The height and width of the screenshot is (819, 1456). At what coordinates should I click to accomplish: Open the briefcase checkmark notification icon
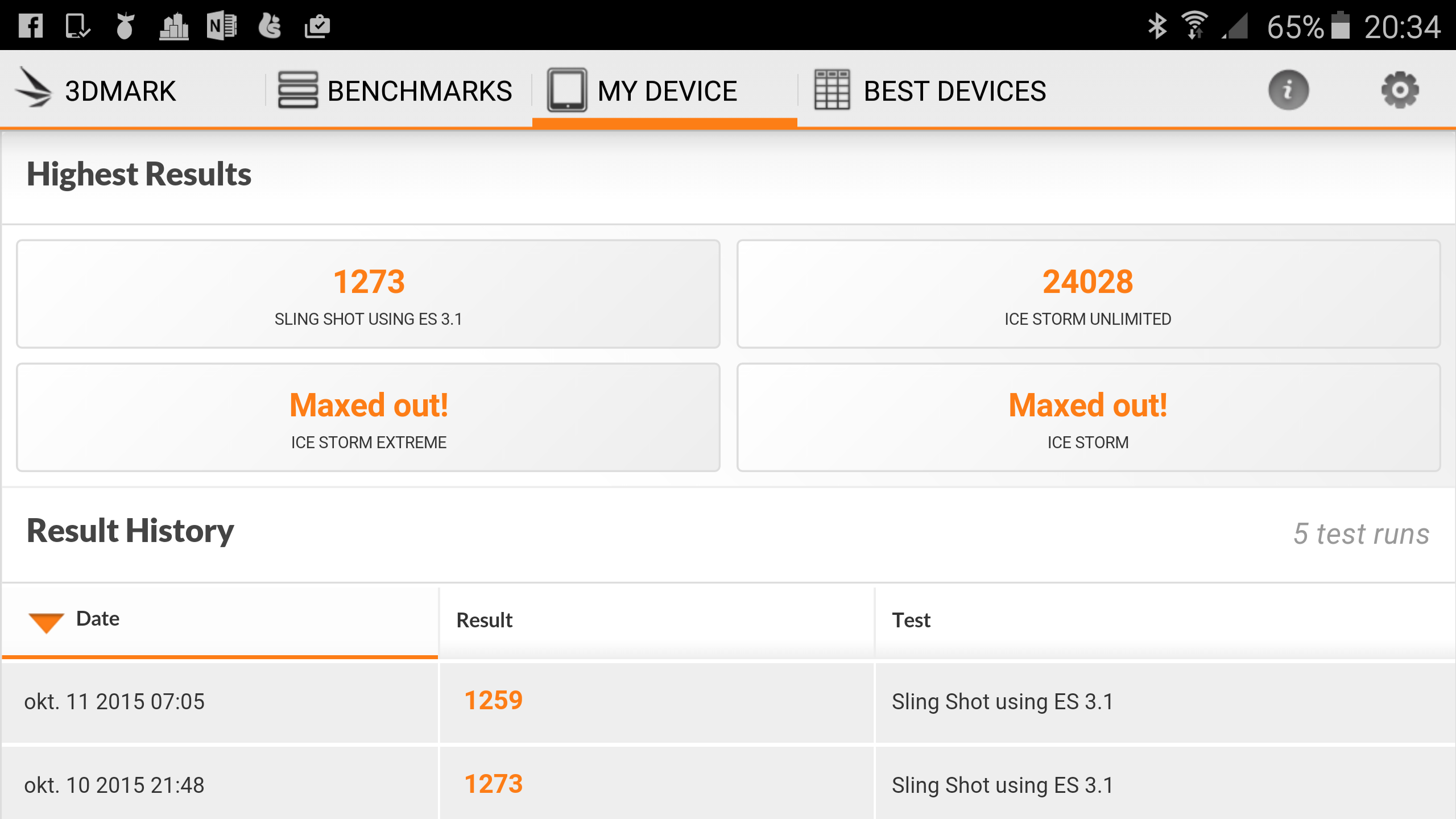coord(317,26)
